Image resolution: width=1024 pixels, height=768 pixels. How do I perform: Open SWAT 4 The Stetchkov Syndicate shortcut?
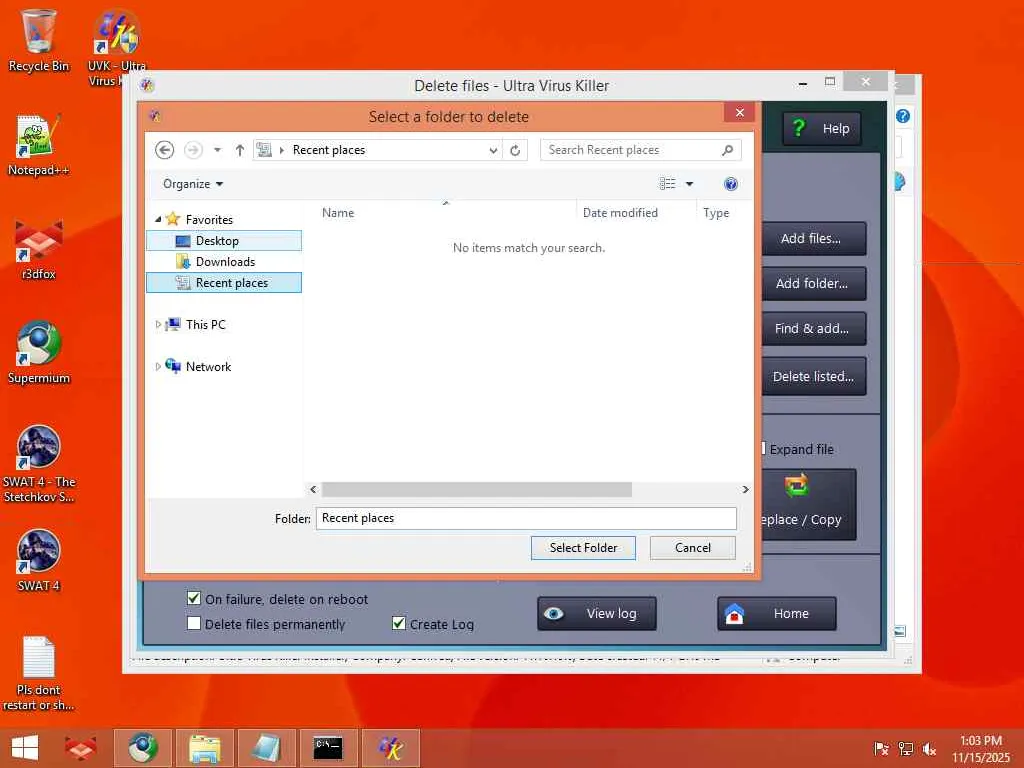tap(38, 464)
